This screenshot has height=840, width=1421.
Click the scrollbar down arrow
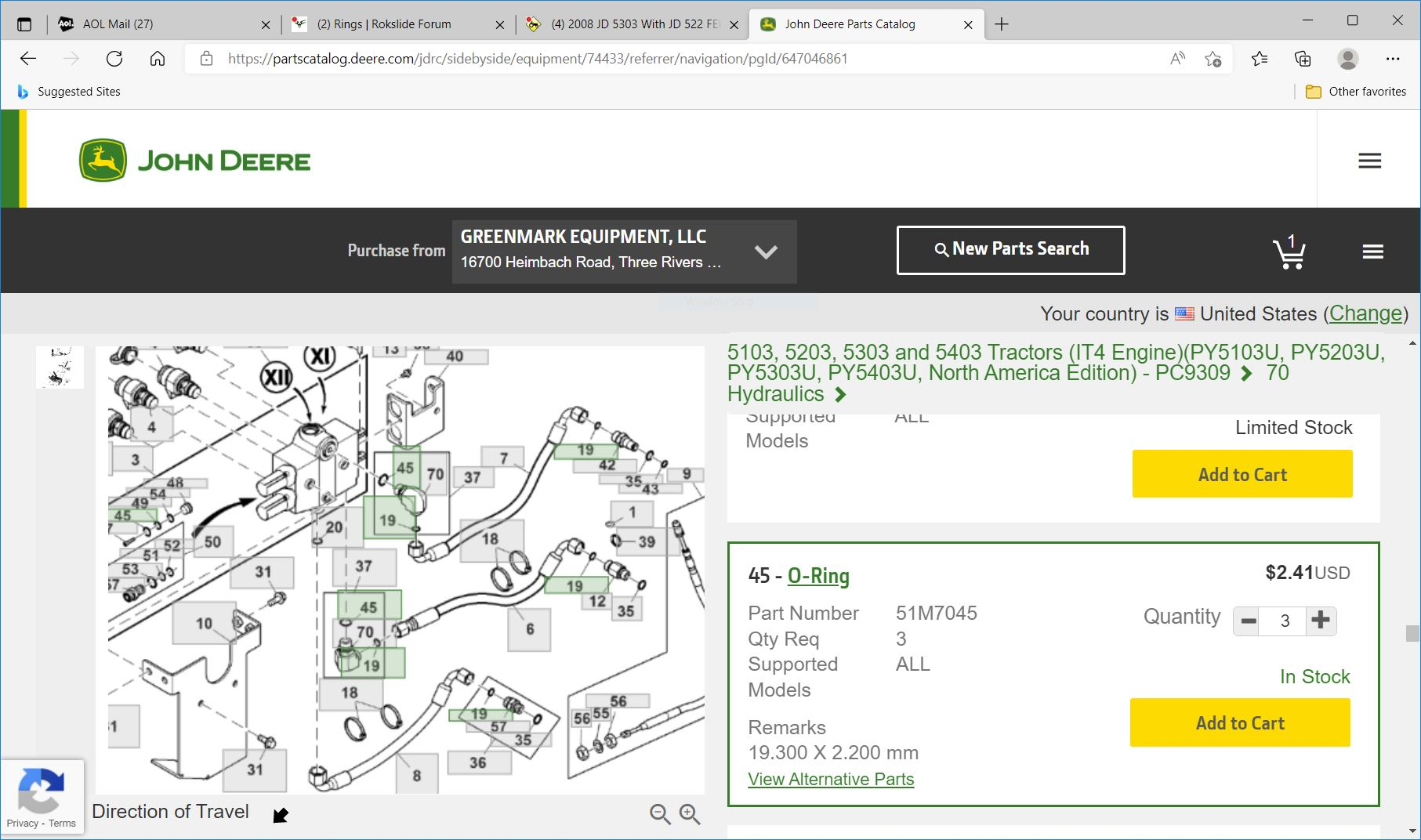pos(1412,831)
